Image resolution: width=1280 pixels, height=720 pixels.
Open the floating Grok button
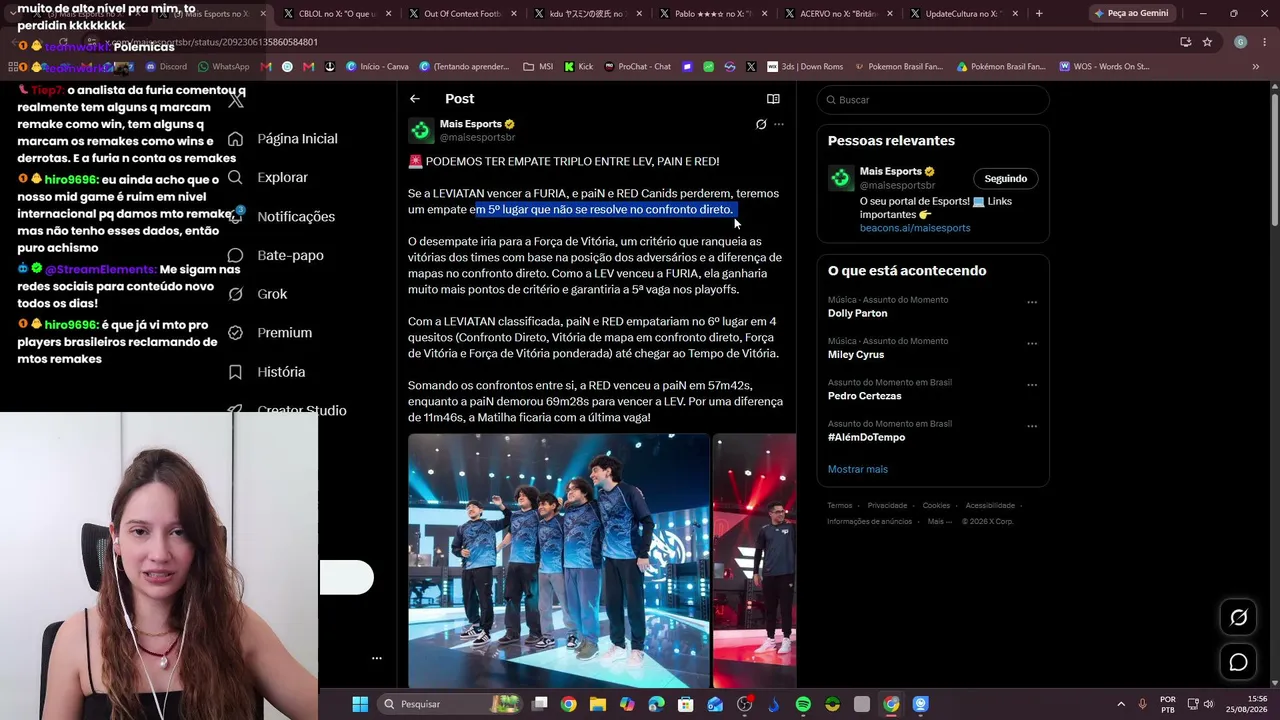tap(1238, 617)
